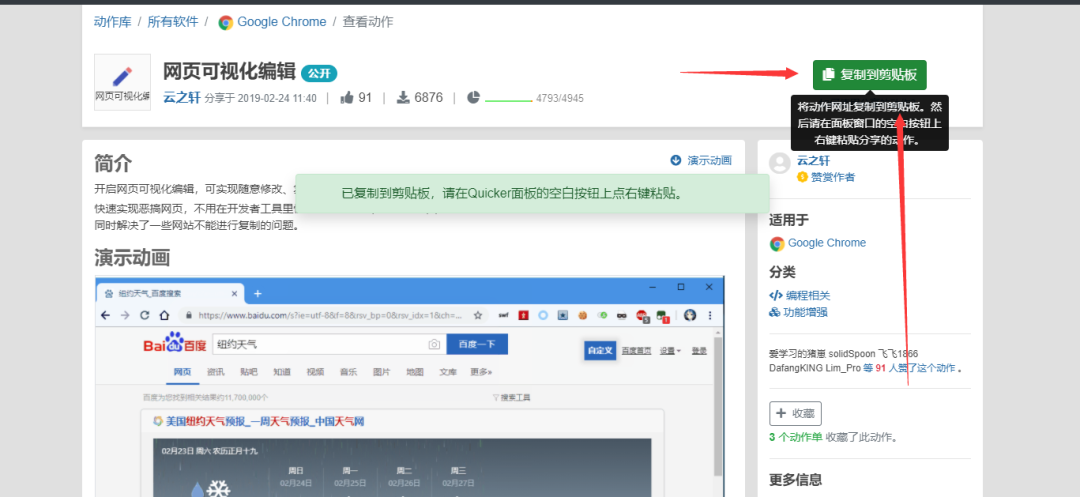Click 登录 link in demo Baidu page
This screenshot has height=497, width=1080.
tap(699, 350)
